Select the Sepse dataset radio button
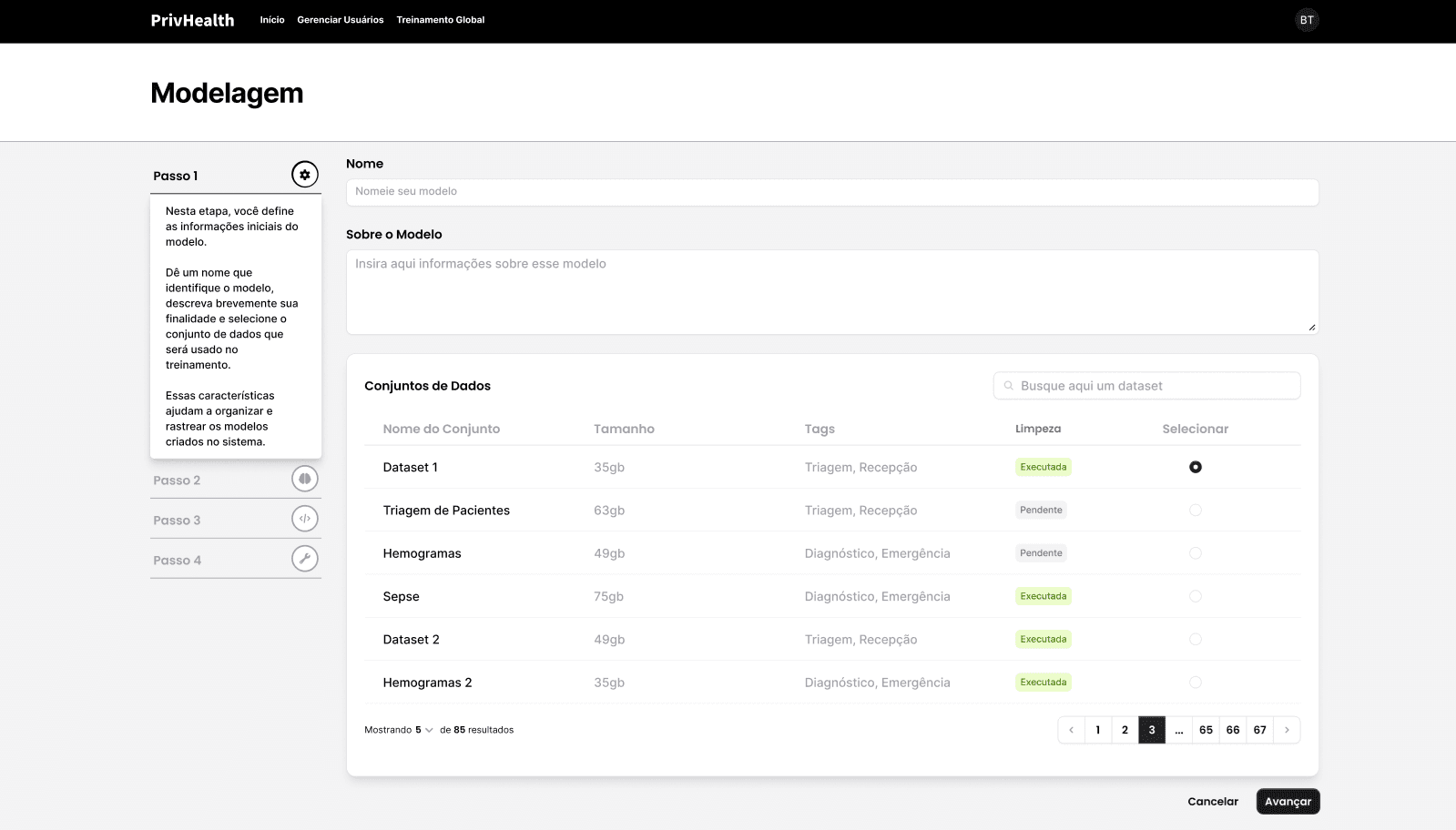Image resolution: width=1456 pixels, height=830 pixels. (x=1196, y=596)
